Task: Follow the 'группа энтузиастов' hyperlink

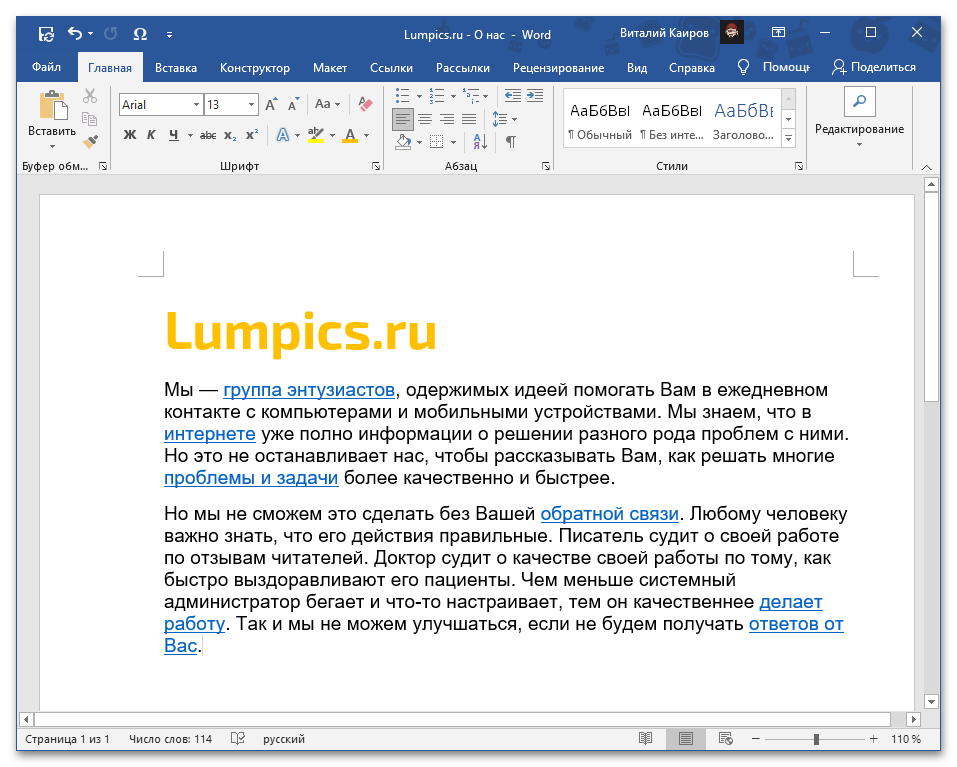Action: pyautogui.click(x=309, y=389)
